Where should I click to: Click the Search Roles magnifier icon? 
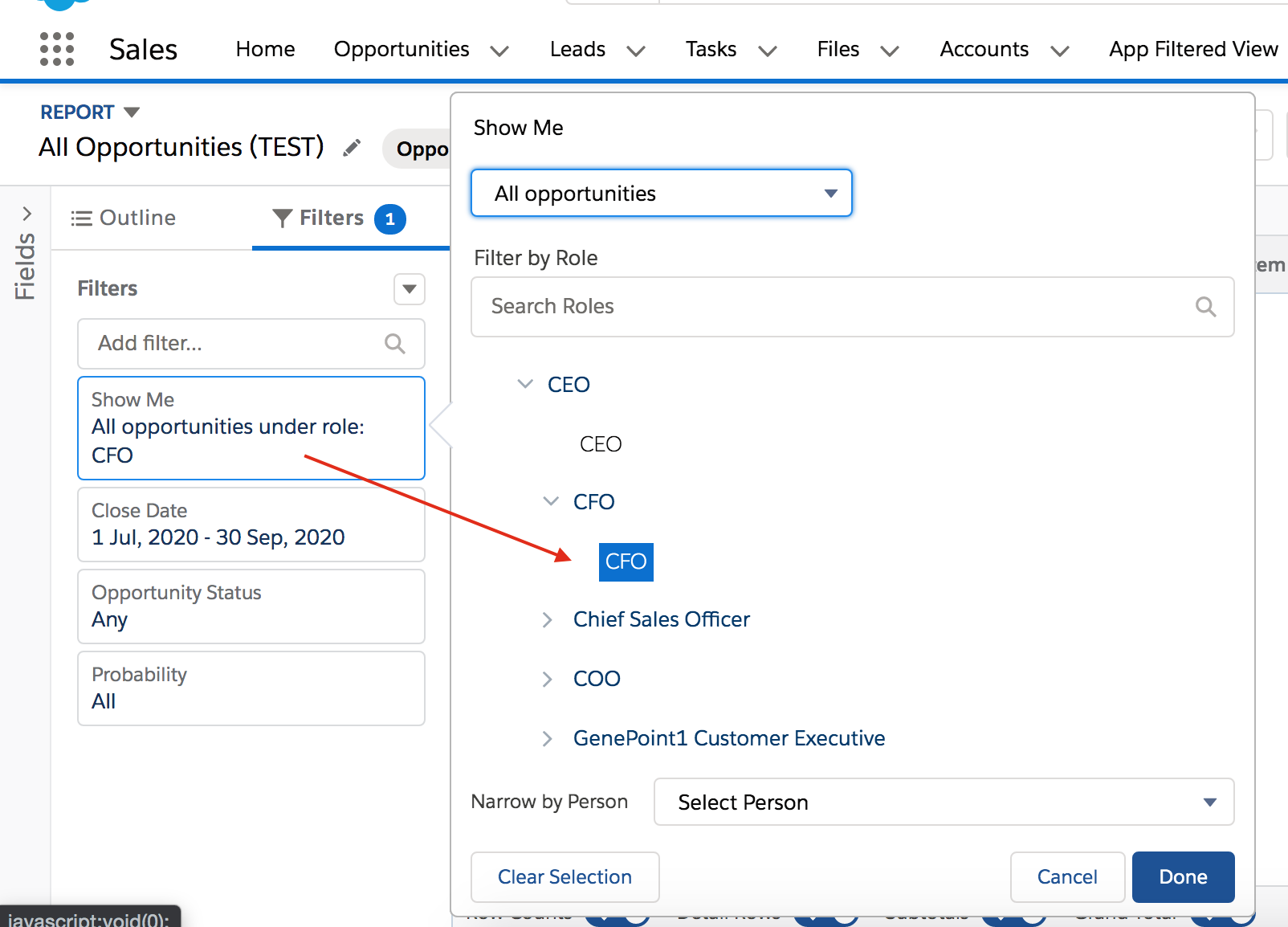1205,306
